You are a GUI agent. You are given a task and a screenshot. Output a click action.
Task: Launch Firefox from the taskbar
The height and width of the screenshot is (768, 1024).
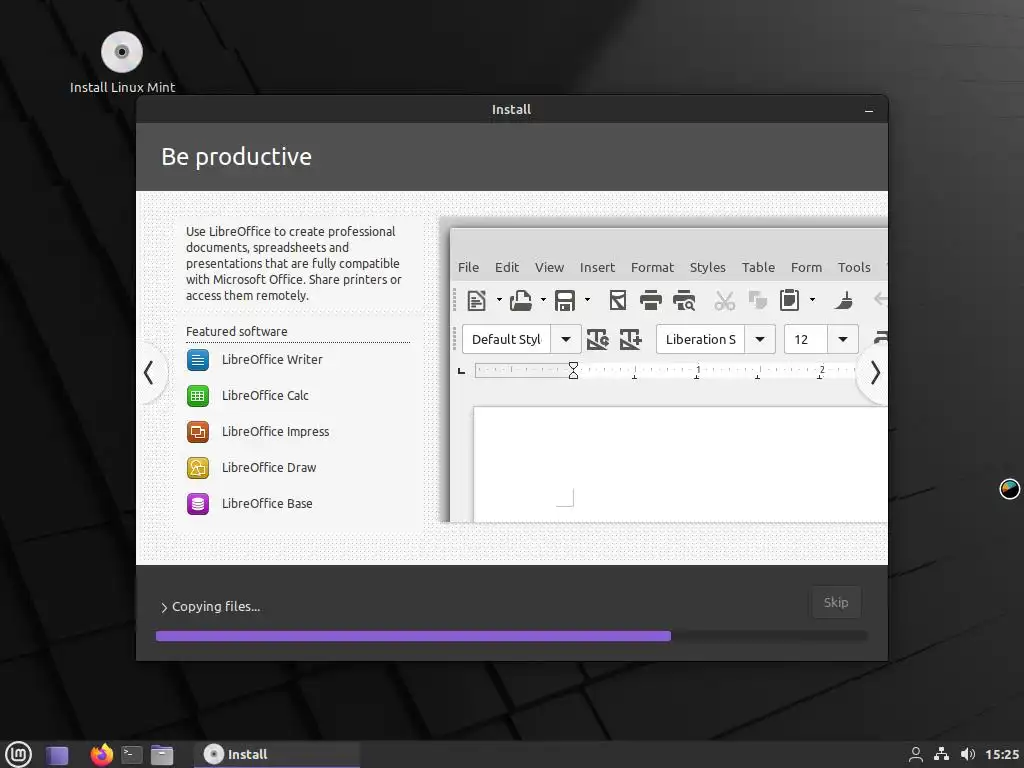pos(101,755)
